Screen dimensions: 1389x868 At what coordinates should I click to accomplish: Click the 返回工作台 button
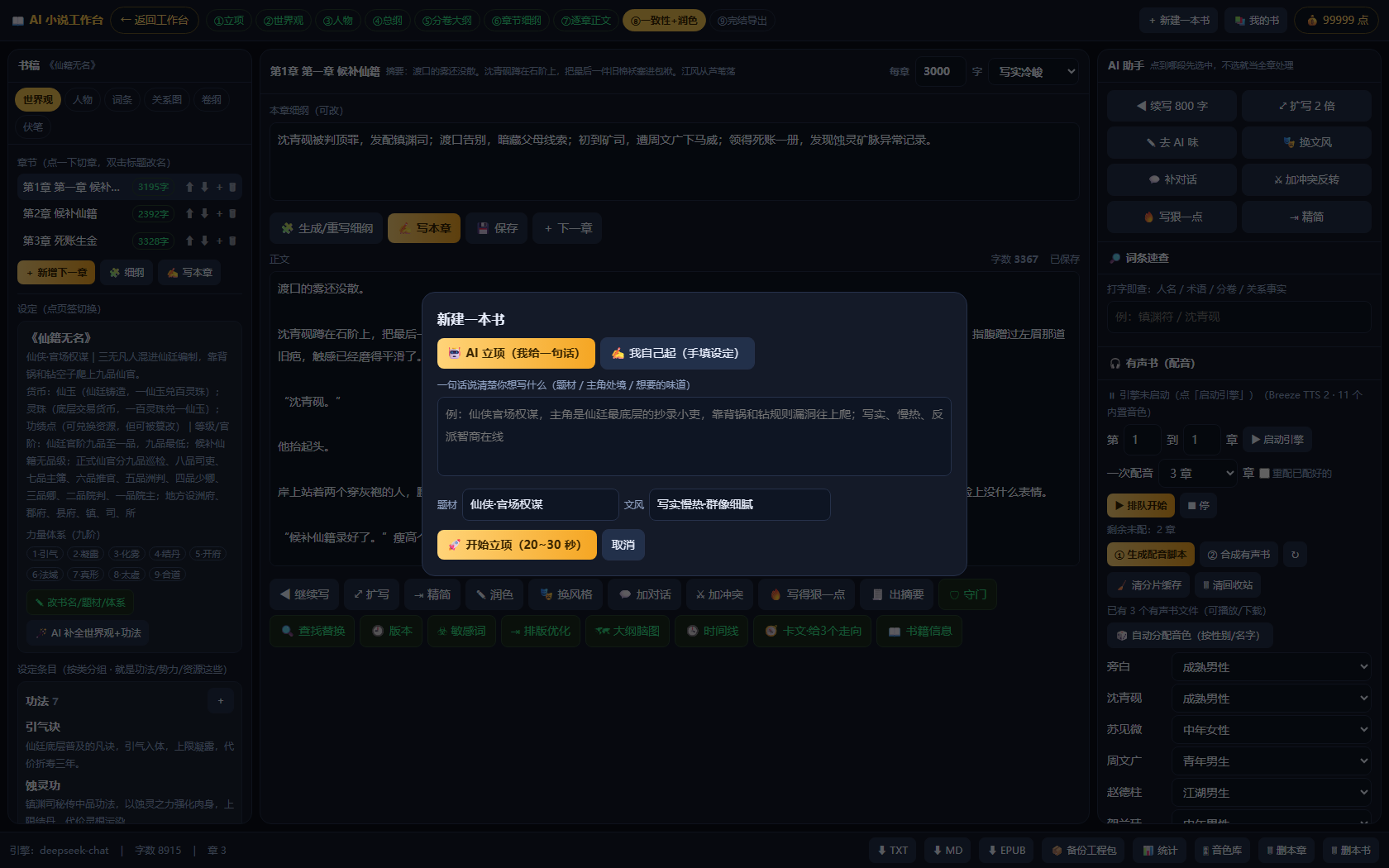[155, 20]
